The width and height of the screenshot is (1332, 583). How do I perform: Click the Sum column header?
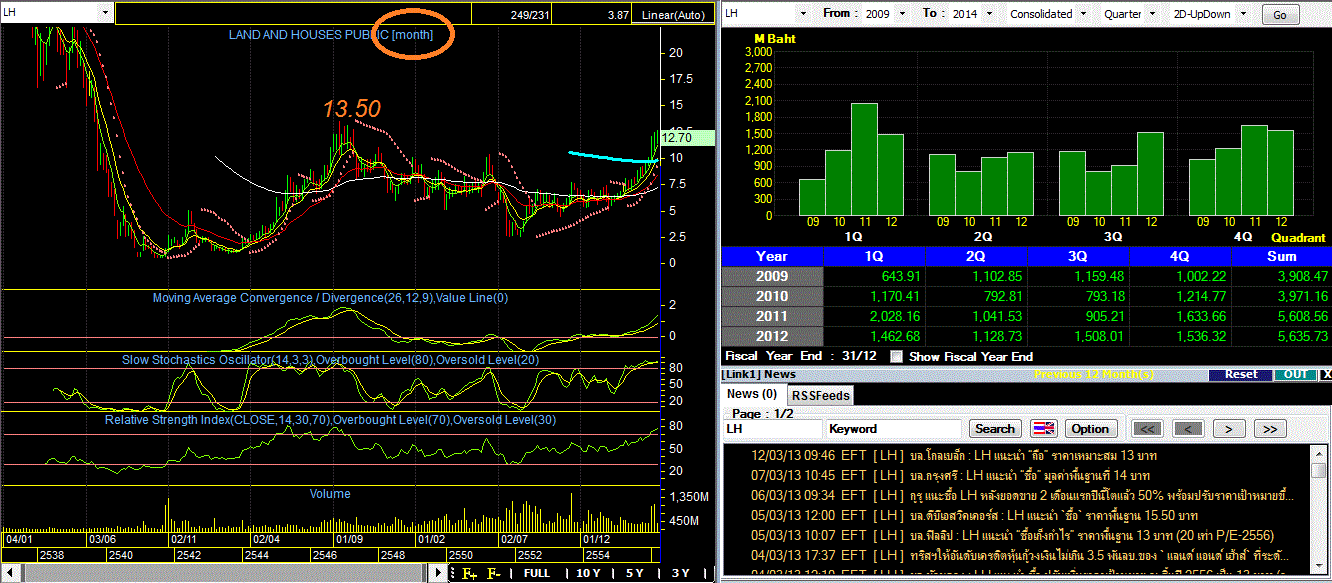click(1281, 256)
